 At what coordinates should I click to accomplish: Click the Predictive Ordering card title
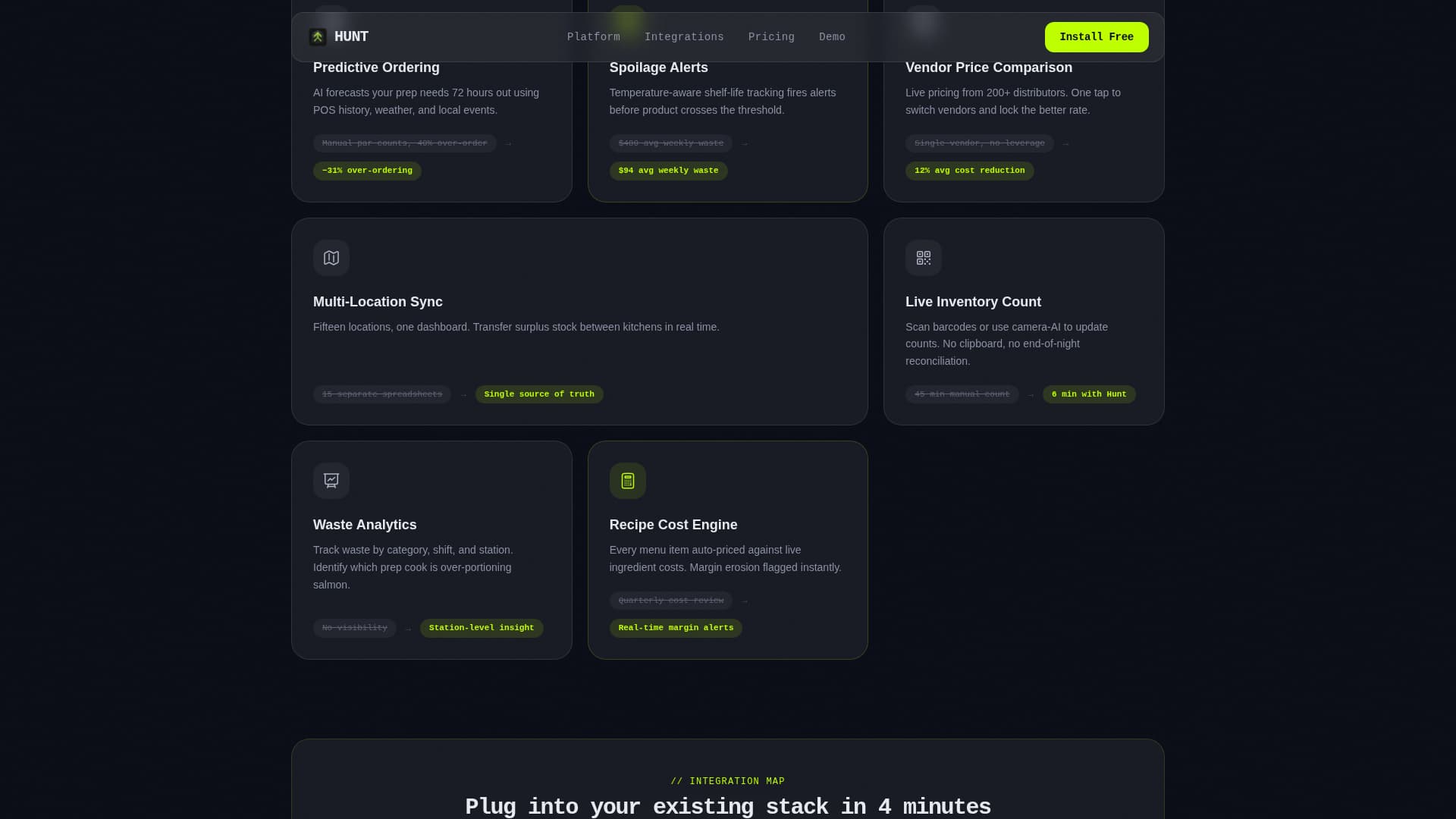[x=376, y=67]
